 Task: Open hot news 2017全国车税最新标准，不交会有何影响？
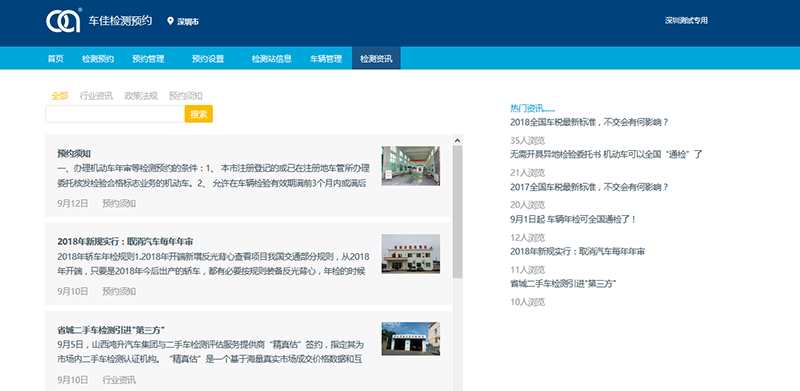coord(589,187)
